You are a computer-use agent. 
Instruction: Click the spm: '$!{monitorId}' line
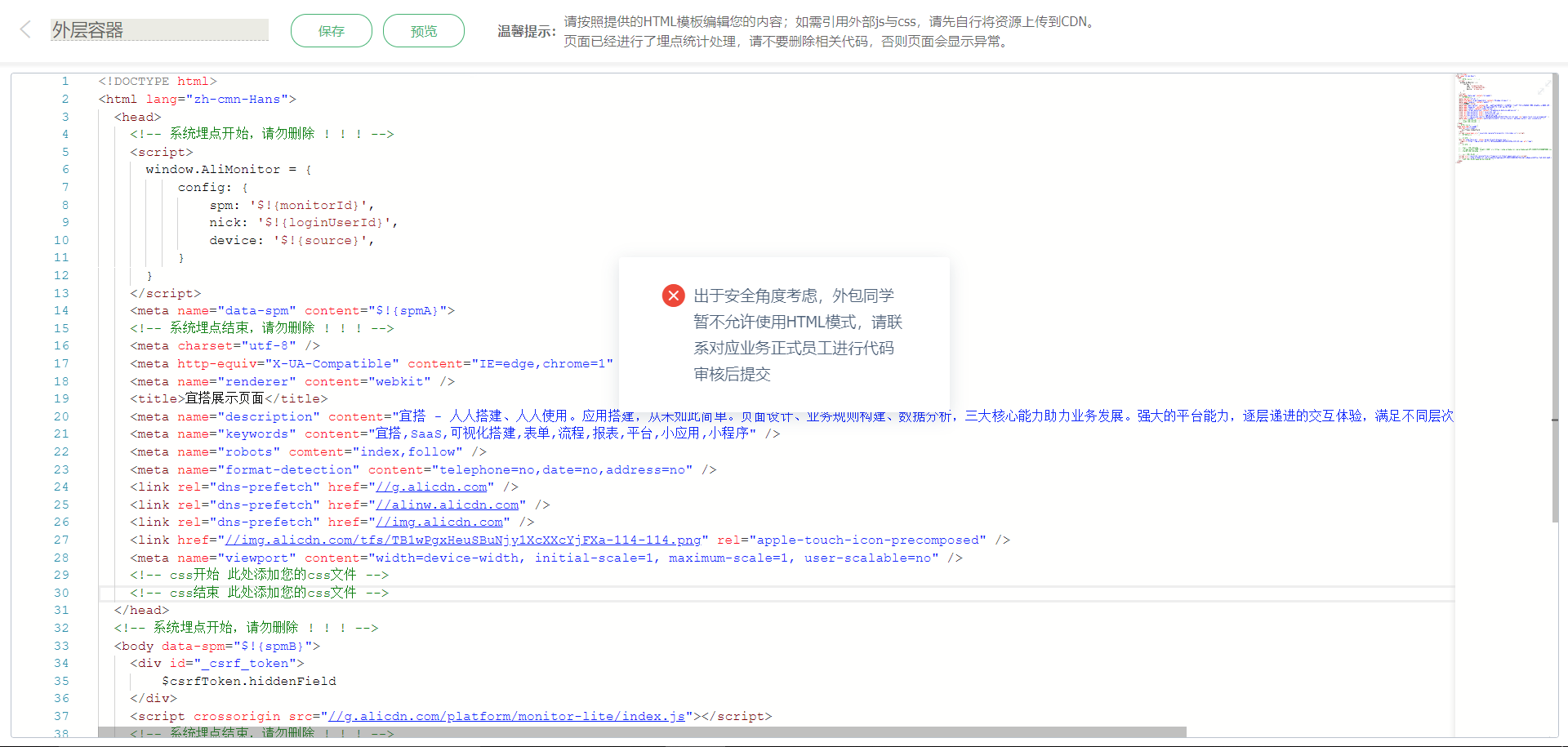tap(292, 206)
